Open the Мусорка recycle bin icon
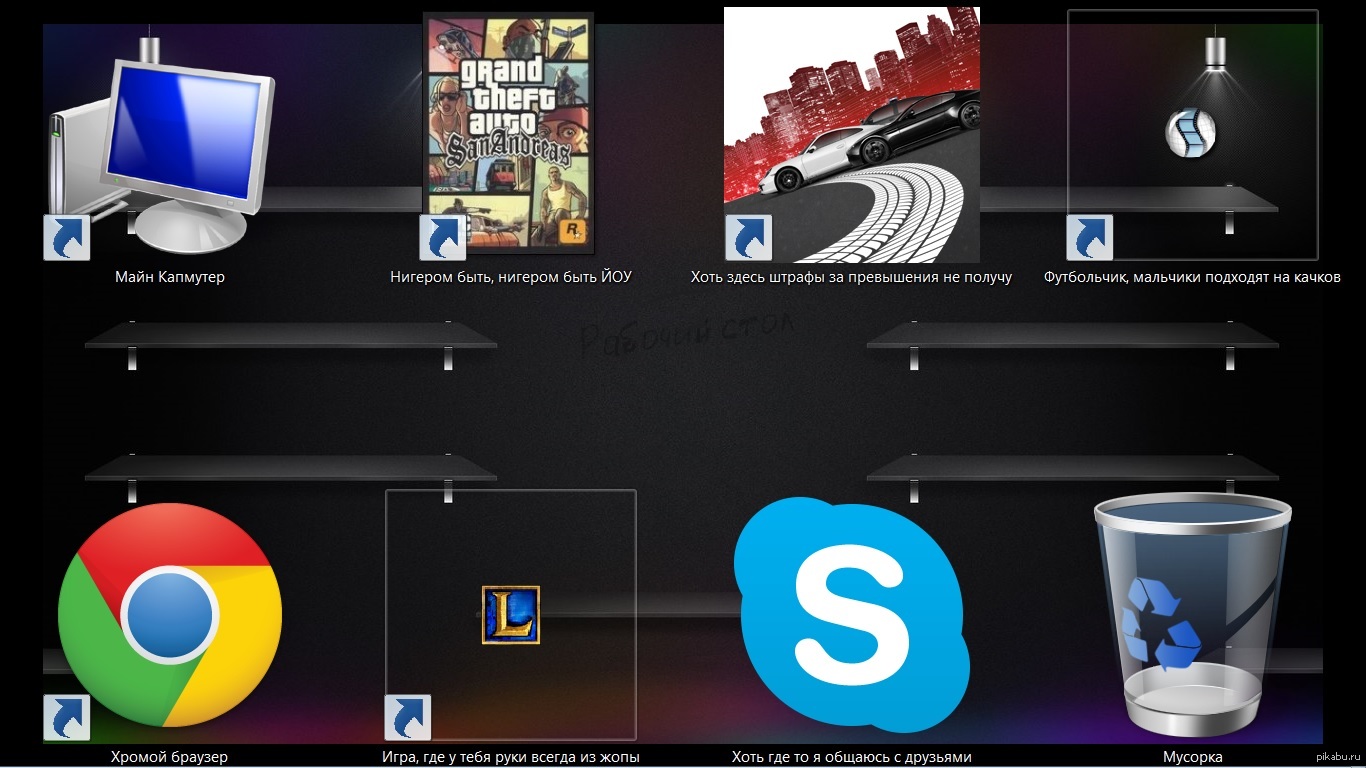The image size is (1366, 768). tap(1192, 614)
